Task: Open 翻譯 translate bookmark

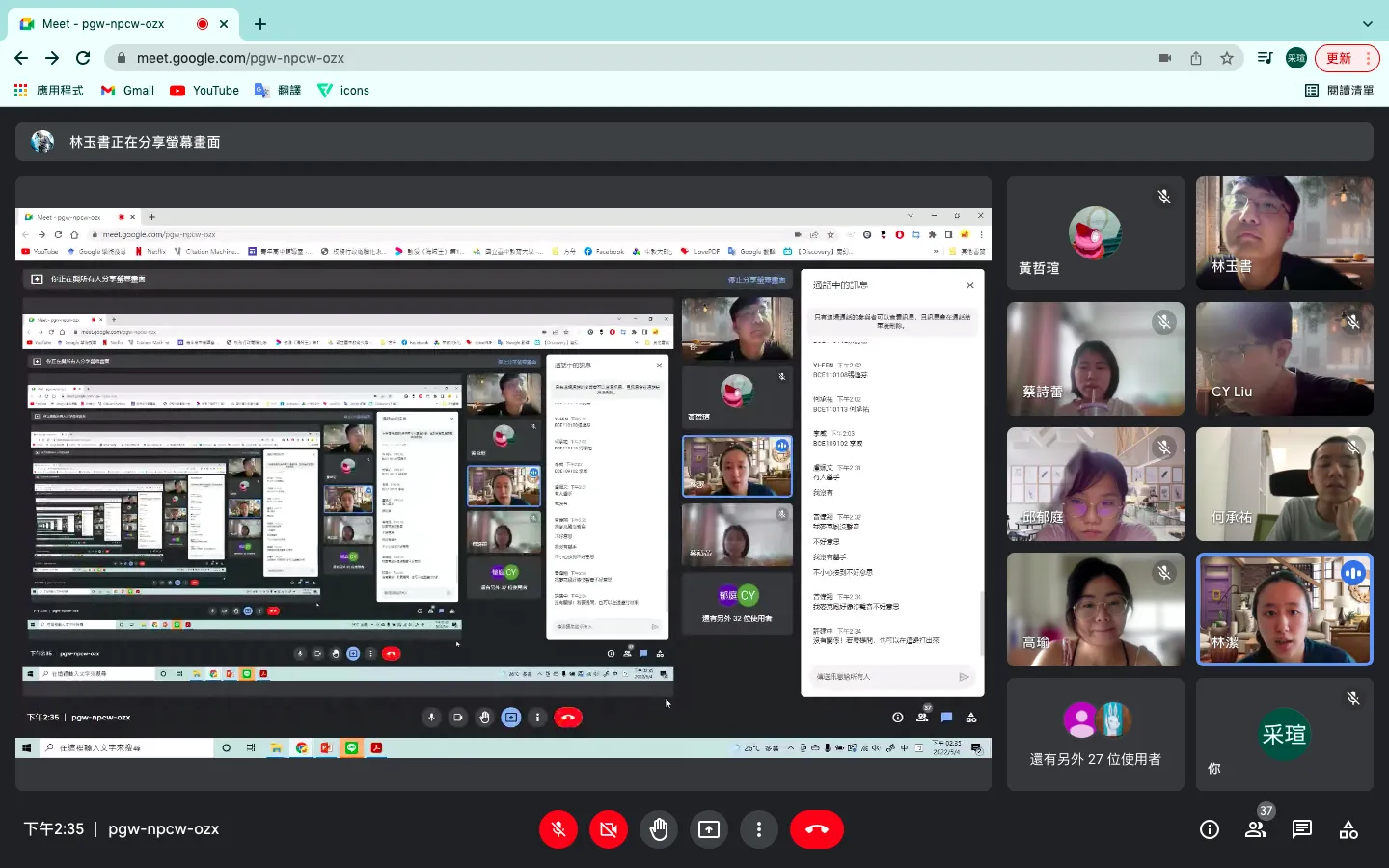Action: pyautogui.click(x=278, y=90)
